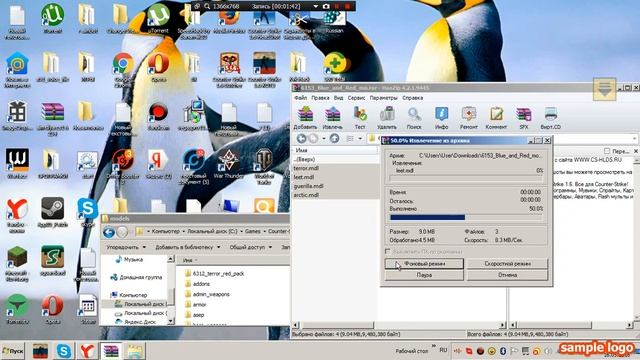
Task: Click the Тест toolbar icon in WinRAR
Action: coord(360,118)
